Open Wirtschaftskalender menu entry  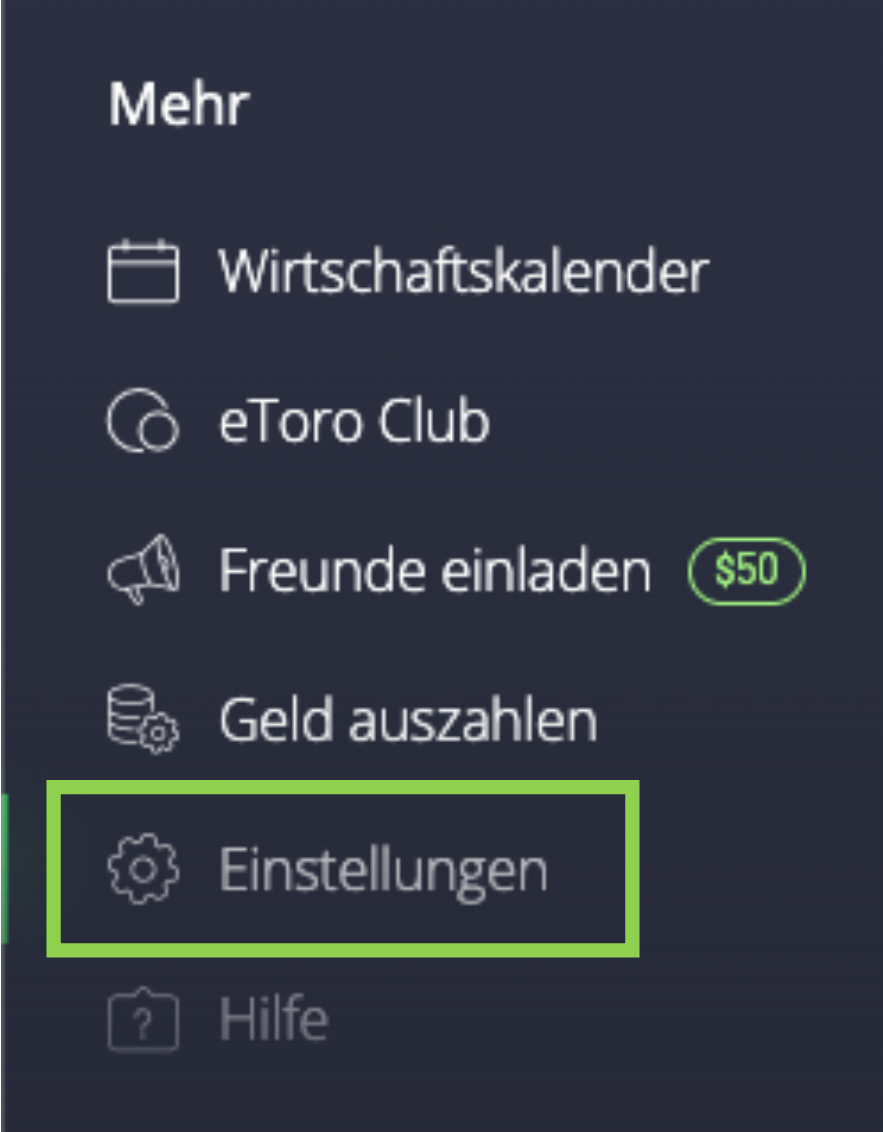pyautogui.click(x=409, y=271)
